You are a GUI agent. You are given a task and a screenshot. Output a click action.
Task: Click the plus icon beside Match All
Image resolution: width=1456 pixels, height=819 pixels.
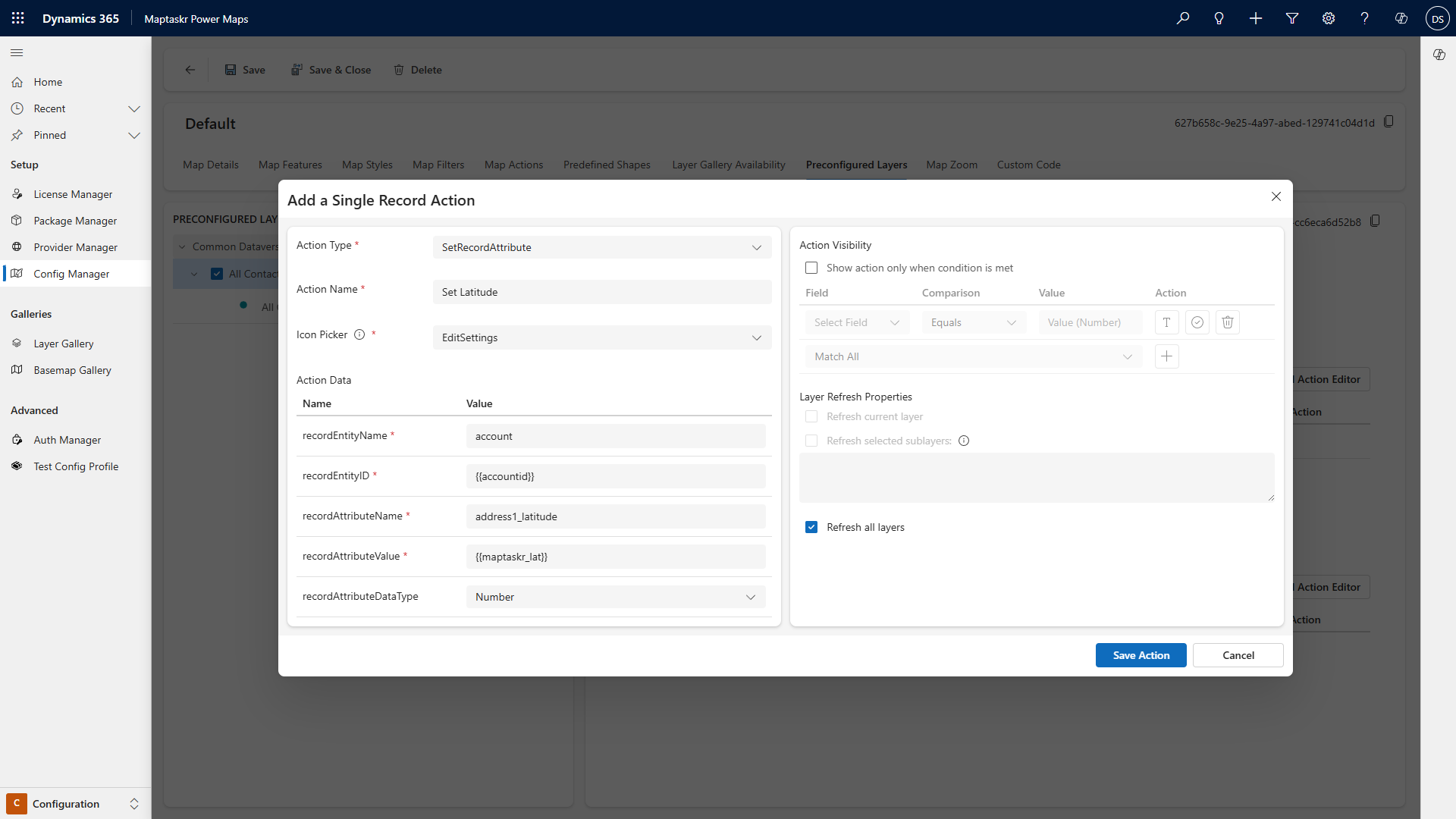click(1166, 356)
